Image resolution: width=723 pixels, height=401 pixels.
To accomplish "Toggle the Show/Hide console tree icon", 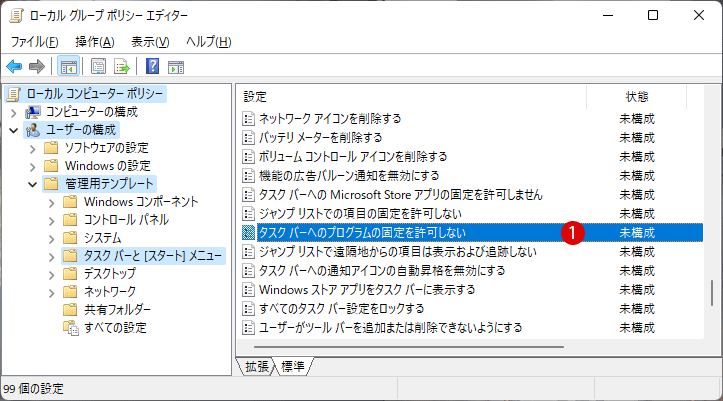I will [x=69, y=67].
